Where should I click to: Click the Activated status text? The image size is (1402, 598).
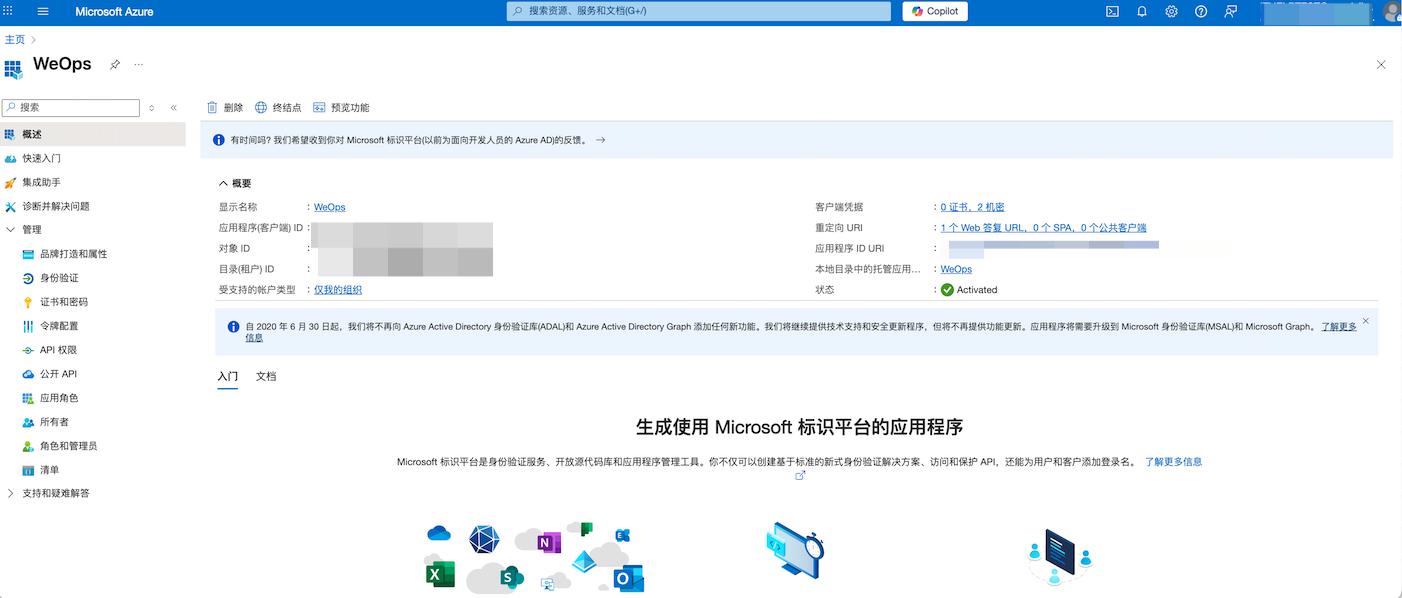point(977,290)
